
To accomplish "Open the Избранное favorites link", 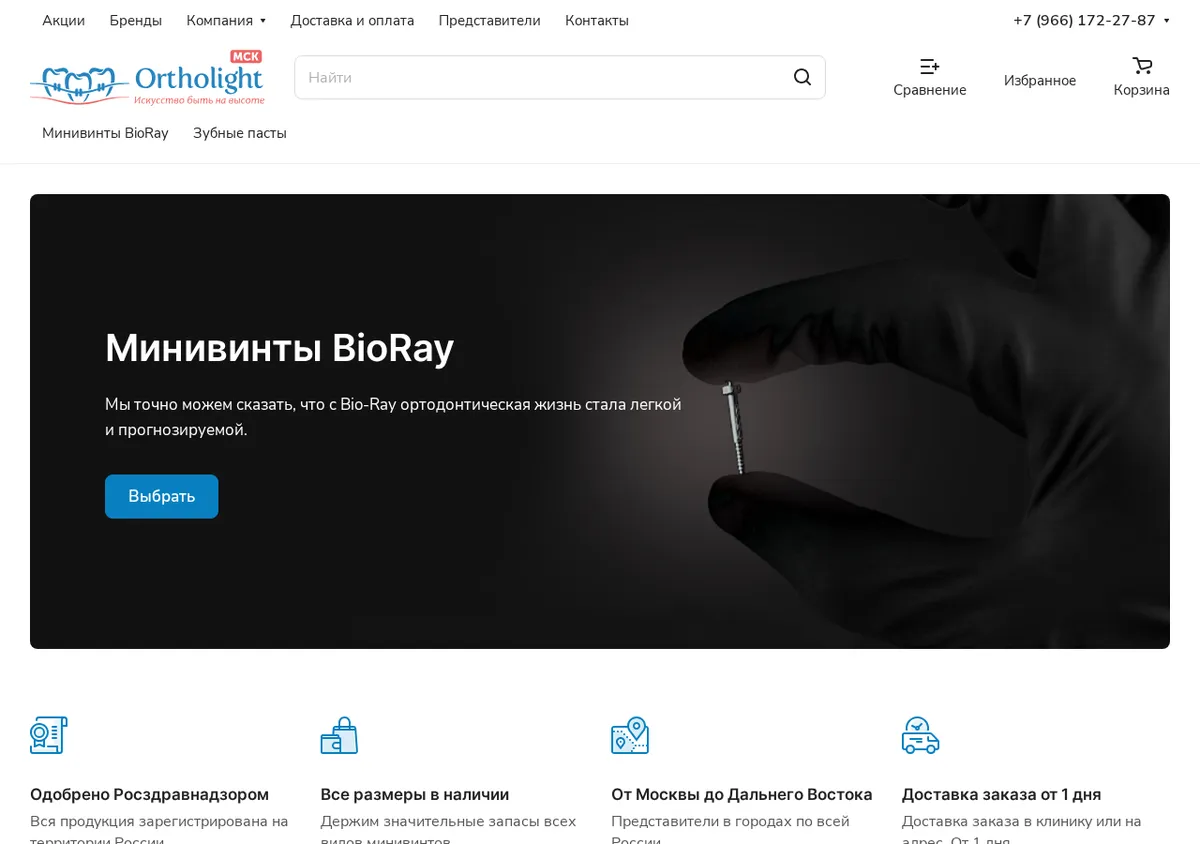I will coord(1040,80).
